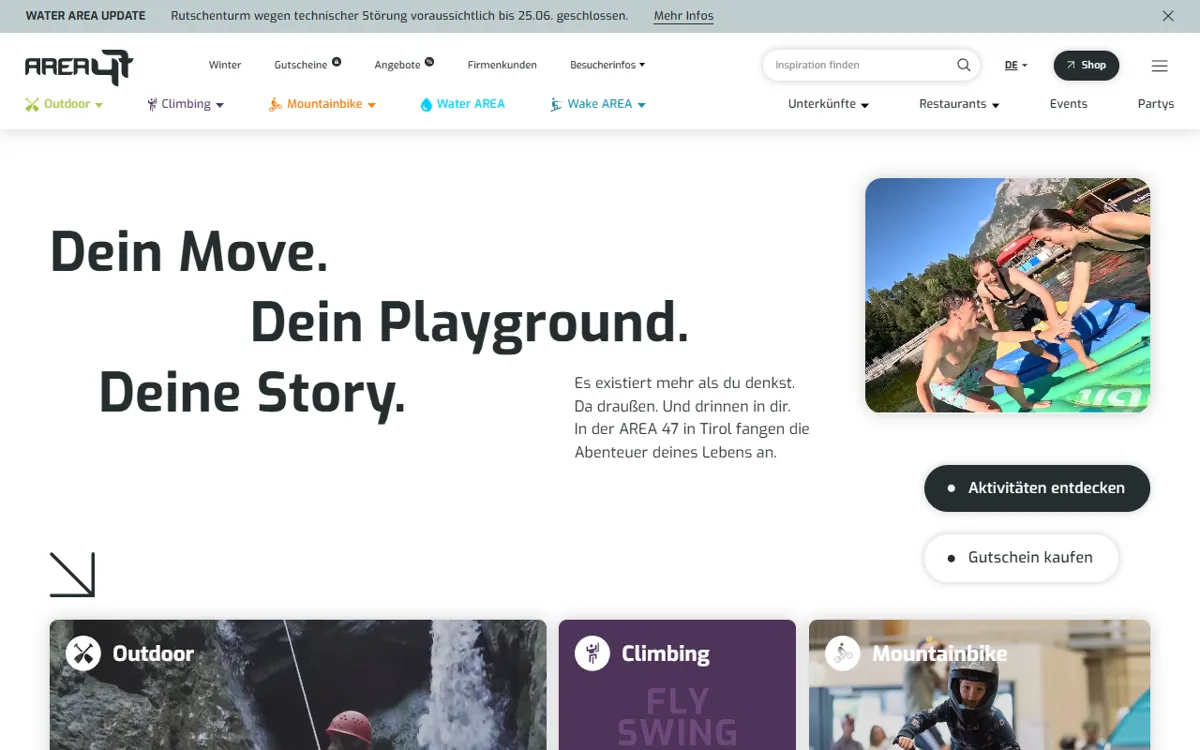Click the Mehr Infos link

click(x=684, y=16)
